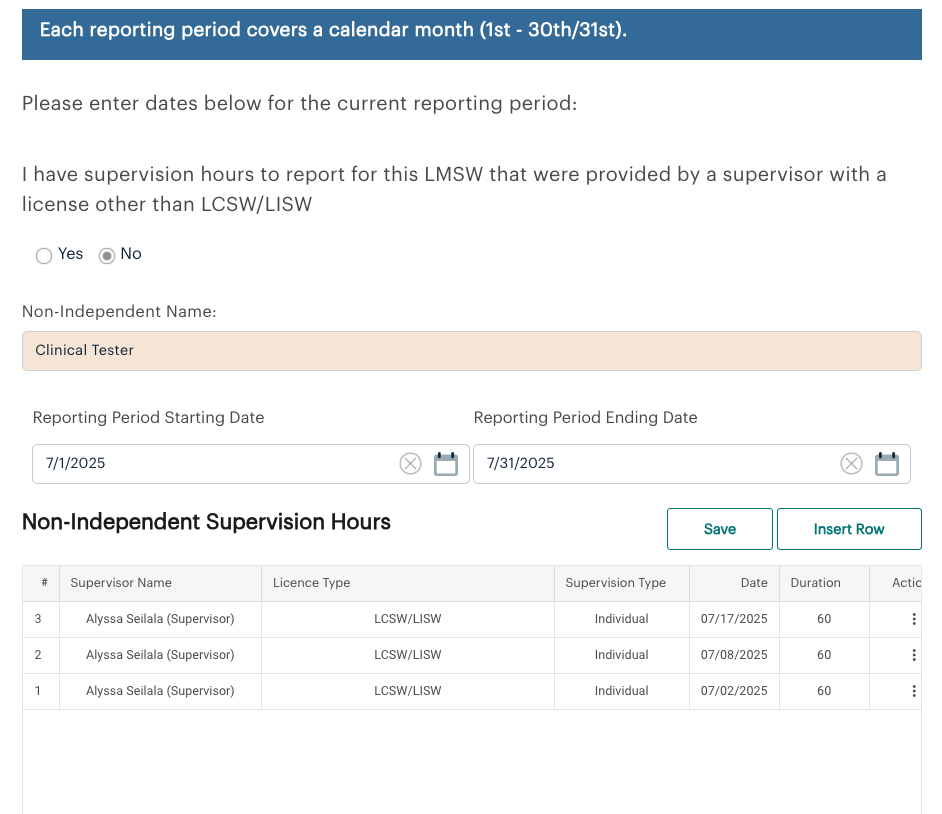Click the Non-Independent Supervision Hours heading

[x=206, y=522]
